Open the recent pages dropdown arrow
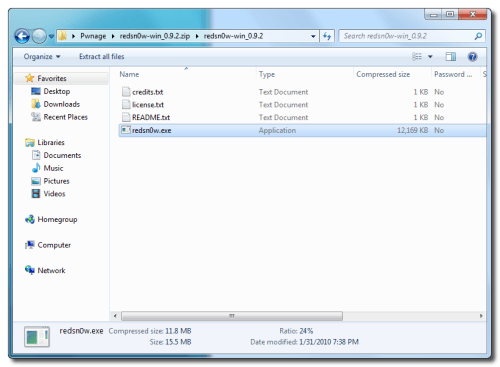The image size is (500, 367). pos(51,36)
